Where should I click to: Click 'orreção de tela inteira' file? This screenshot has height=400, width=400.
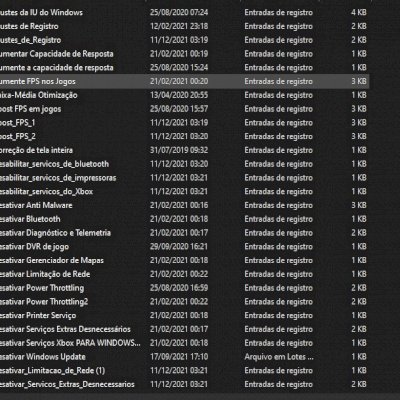(36, 150)
